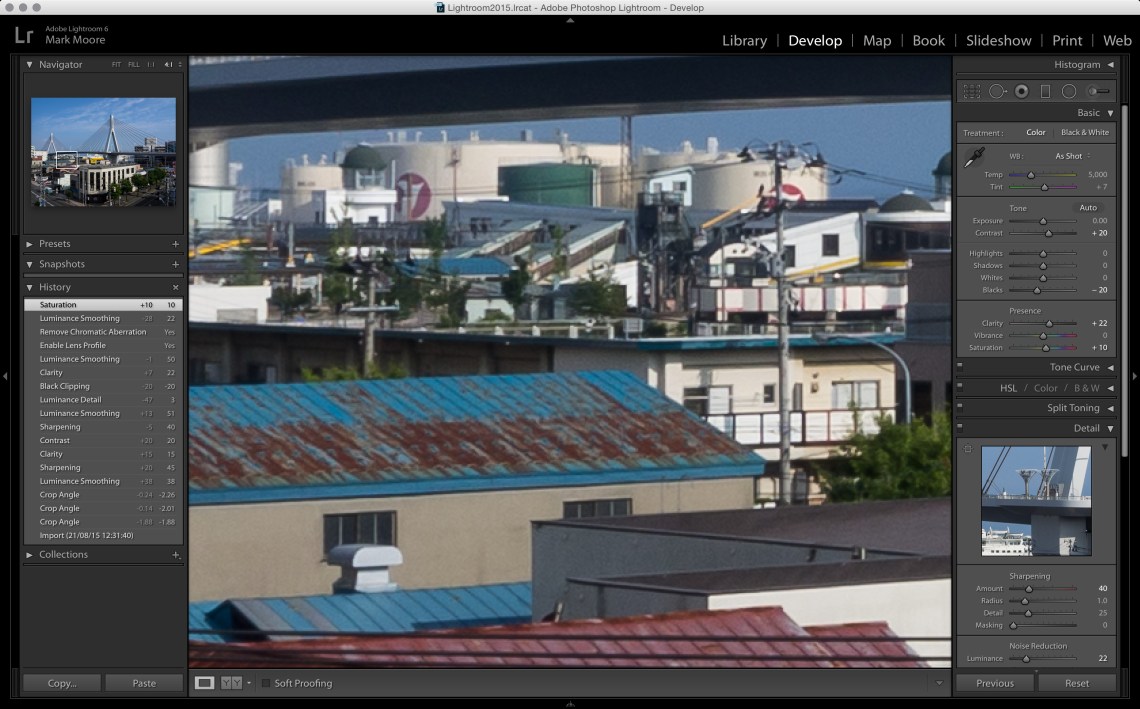Image resolution: width=1140 pixels, height=709 pixels.
Task: Choose the Red Eye Correction tool
Action: [1021, 91]
